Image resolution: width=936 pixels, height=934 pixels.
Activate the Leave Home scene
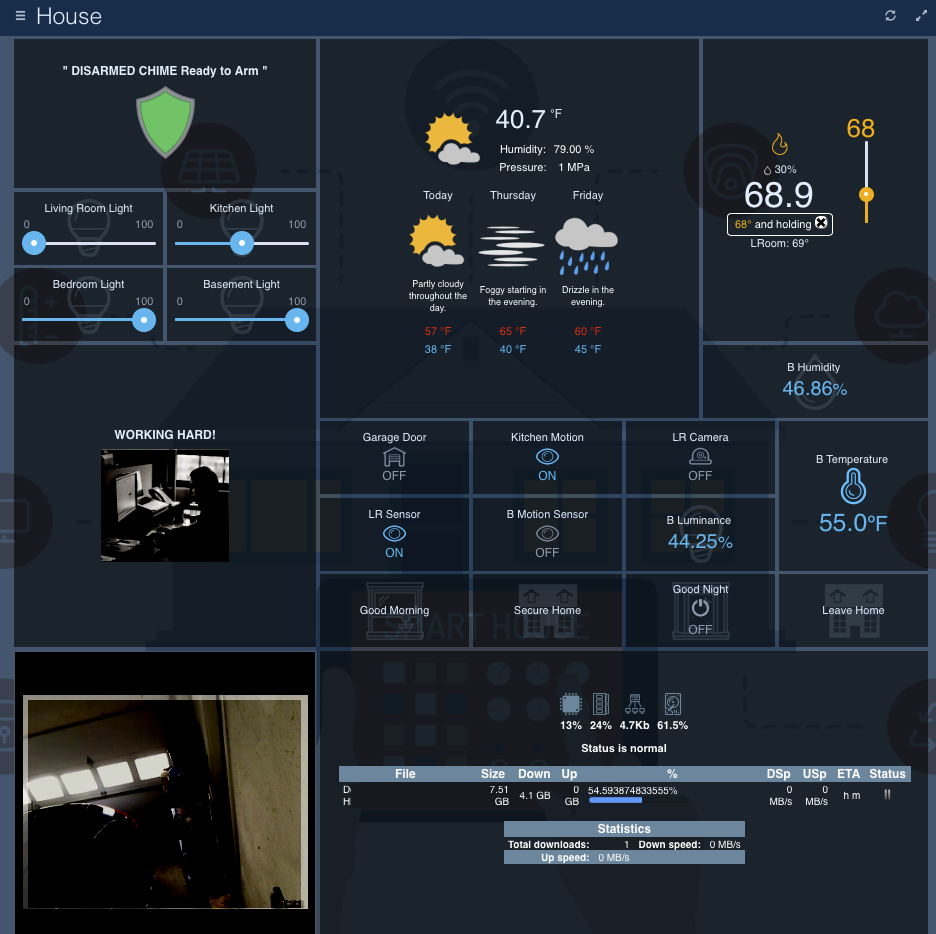point(853,610)
